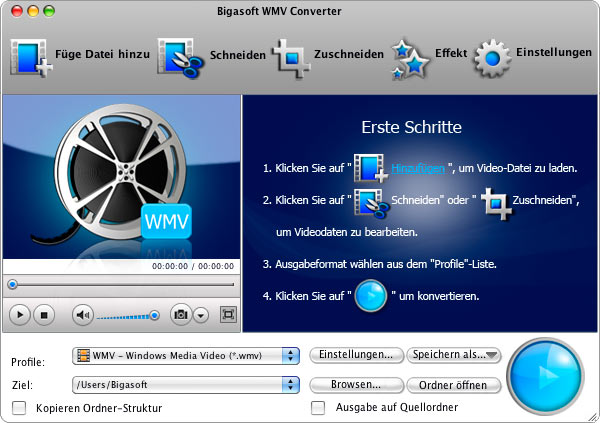
Task: Click the Einstellungen toolbar label
Action: coord(554,52)
